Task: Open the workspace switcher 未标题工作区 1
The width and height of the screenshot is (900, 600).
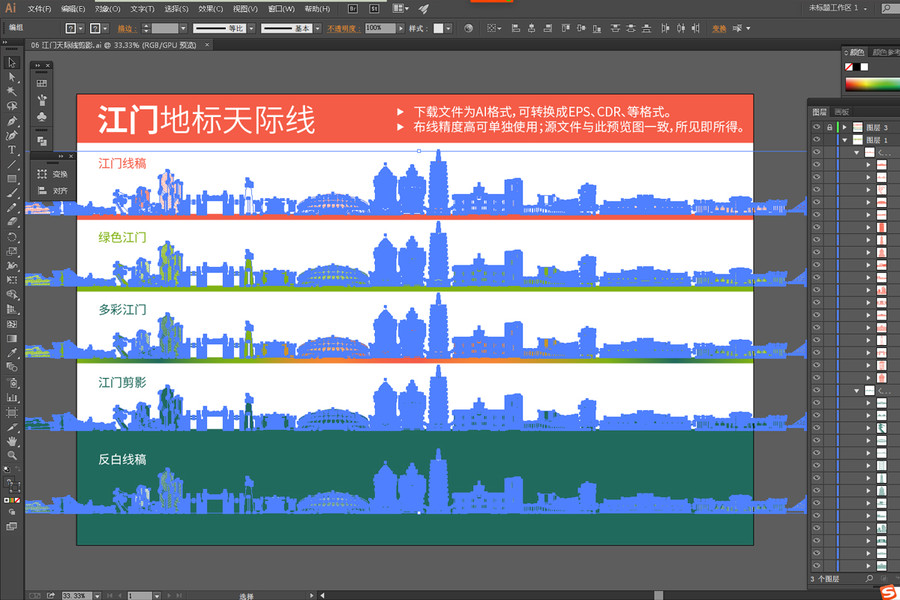Action: (x=837, y=8)
